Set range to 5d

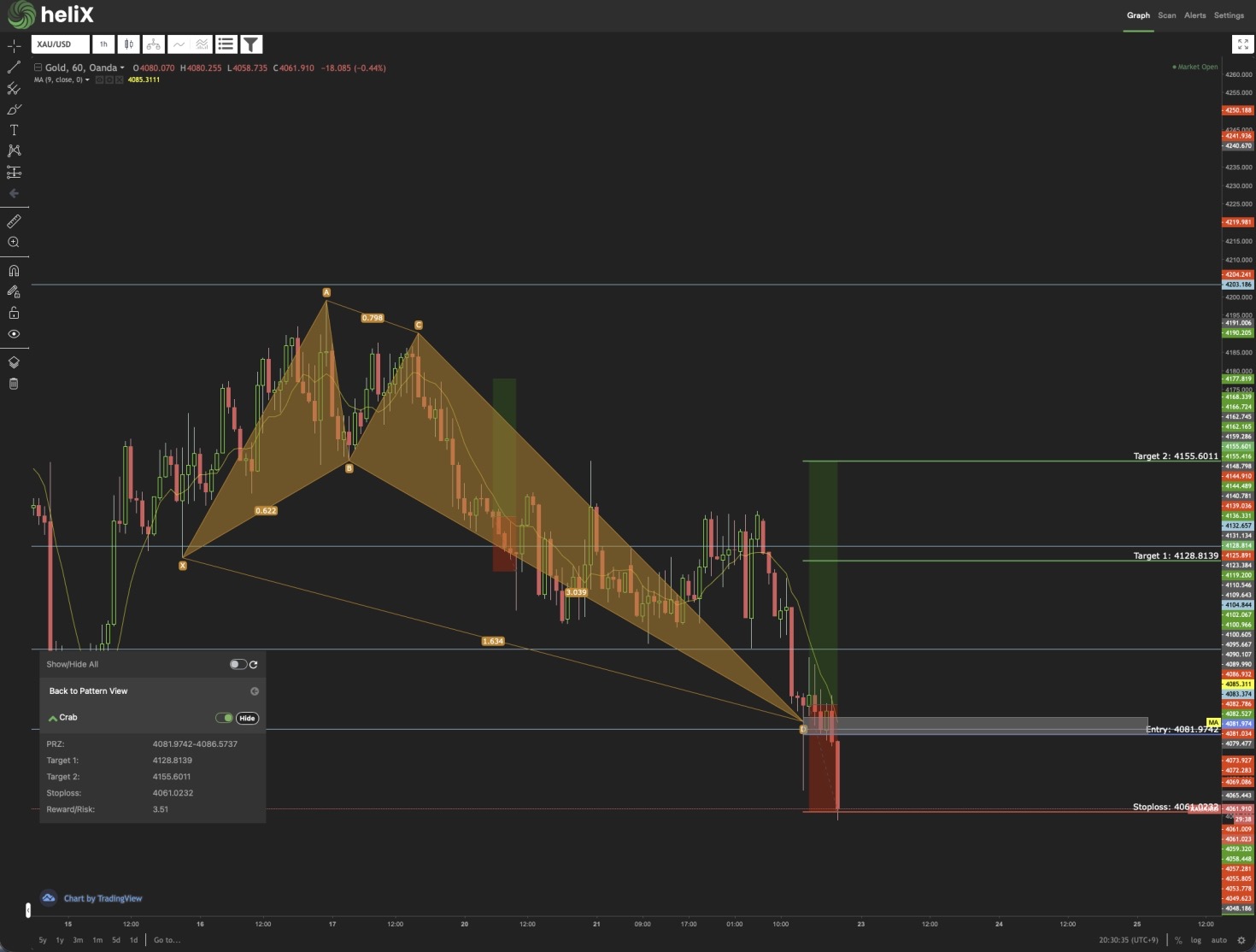[116, 940]
